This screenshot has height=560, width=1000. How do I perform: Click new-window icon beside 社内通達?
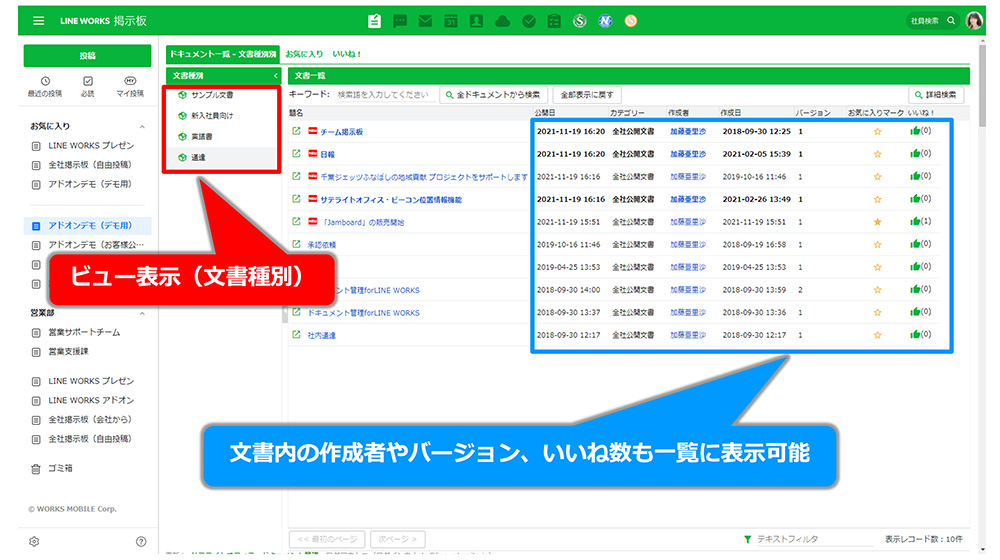[x=296, y=335]
